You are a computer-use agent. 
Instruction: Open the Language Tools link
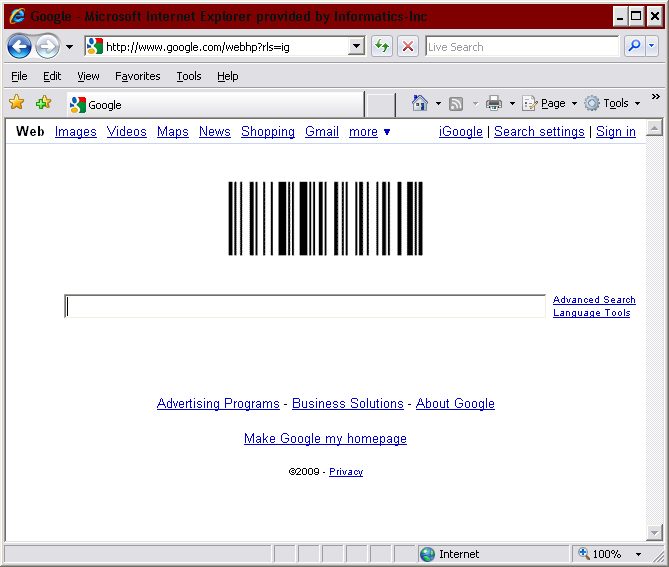(591, 313)
